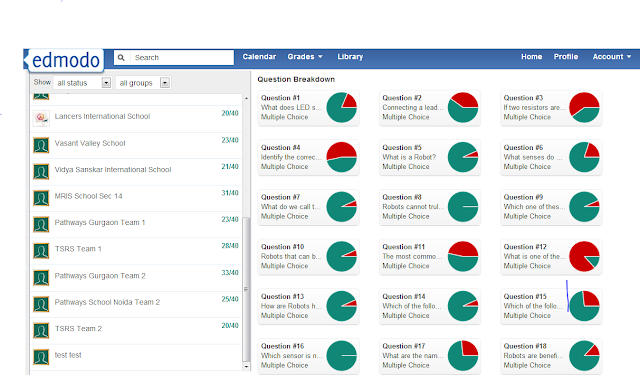Screen dimensions: 640x375
Task: Click TSRS Team 1 avatar icon
Action: tap(41, 251)
